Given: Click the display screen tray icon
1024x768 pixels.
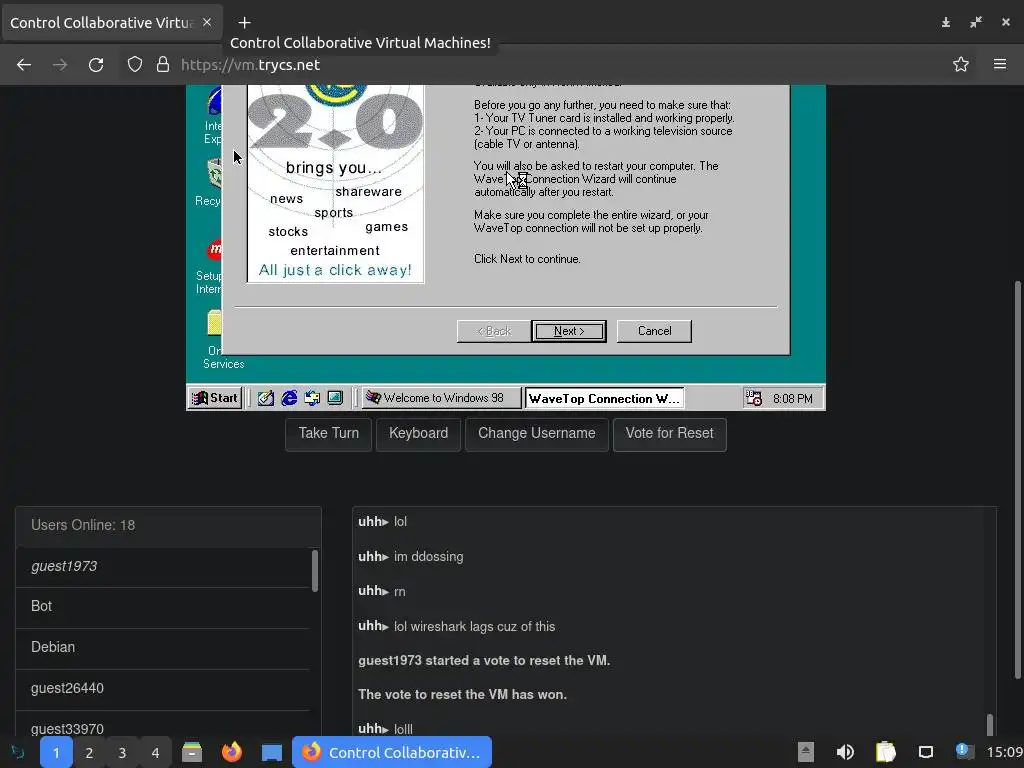Looking at the screenshot, I should [926, 752].
